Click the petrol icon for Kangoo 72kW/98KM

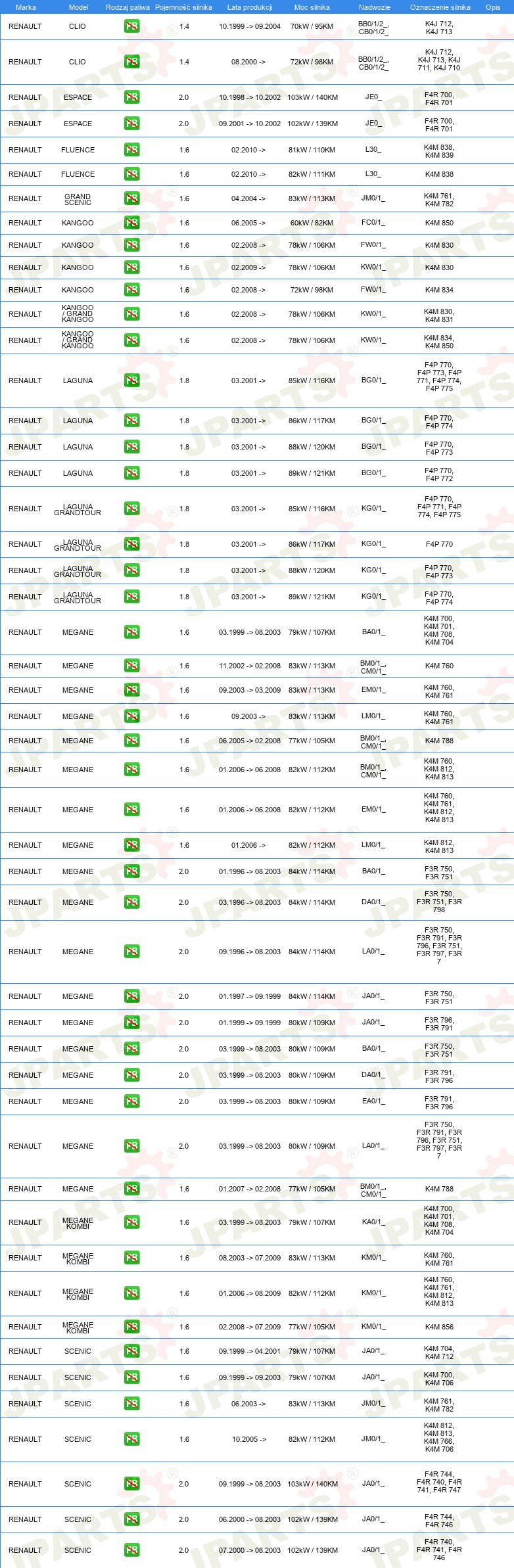tap(132, 290)
